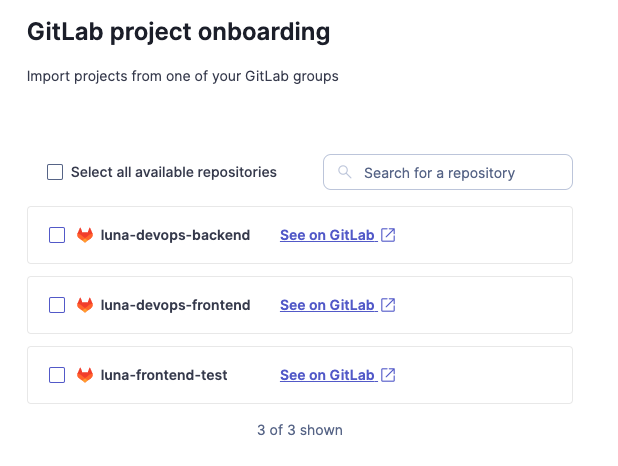Click the luna-devops-frontend repository name
Image resolution: width=618 pixels, height=466 pixels.
point(175,305)
